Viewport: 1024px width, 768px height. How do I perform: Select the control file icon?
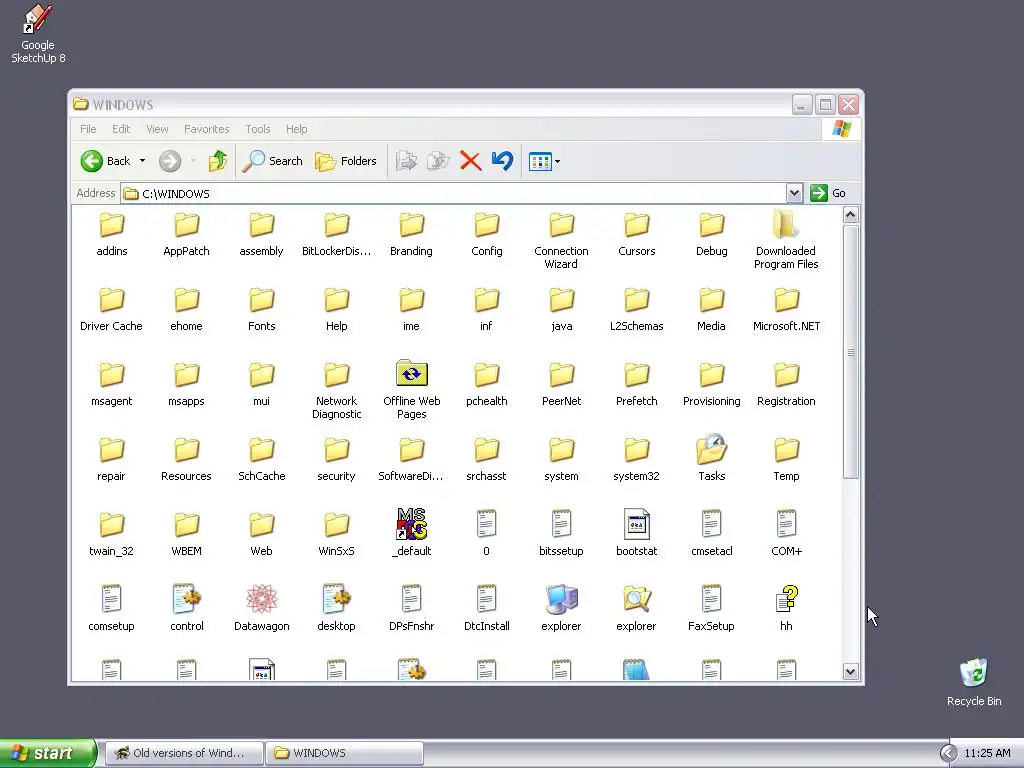click(187, 598)
